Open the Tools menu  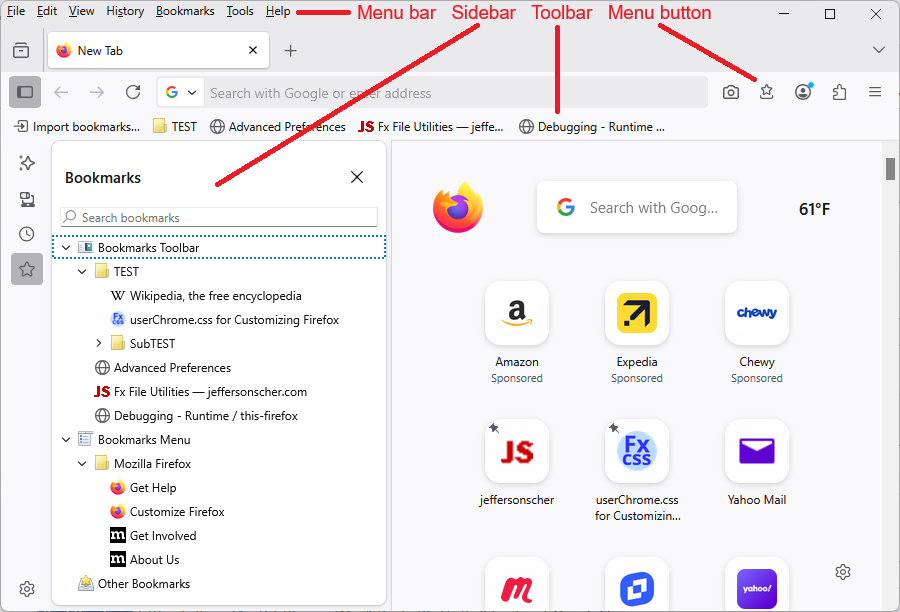pos(239,11)
